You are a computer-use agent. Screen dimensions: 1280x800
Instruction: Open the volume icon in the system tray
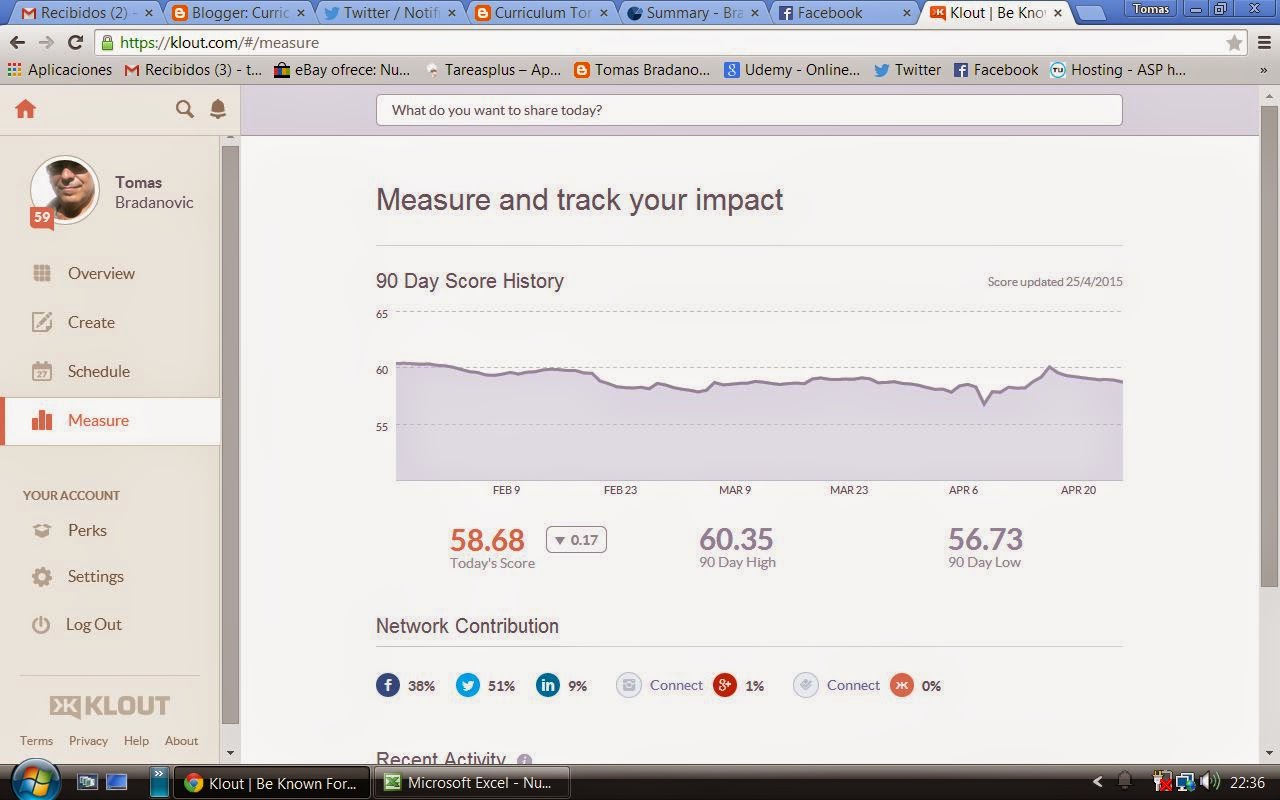[x=1210, y=781]
